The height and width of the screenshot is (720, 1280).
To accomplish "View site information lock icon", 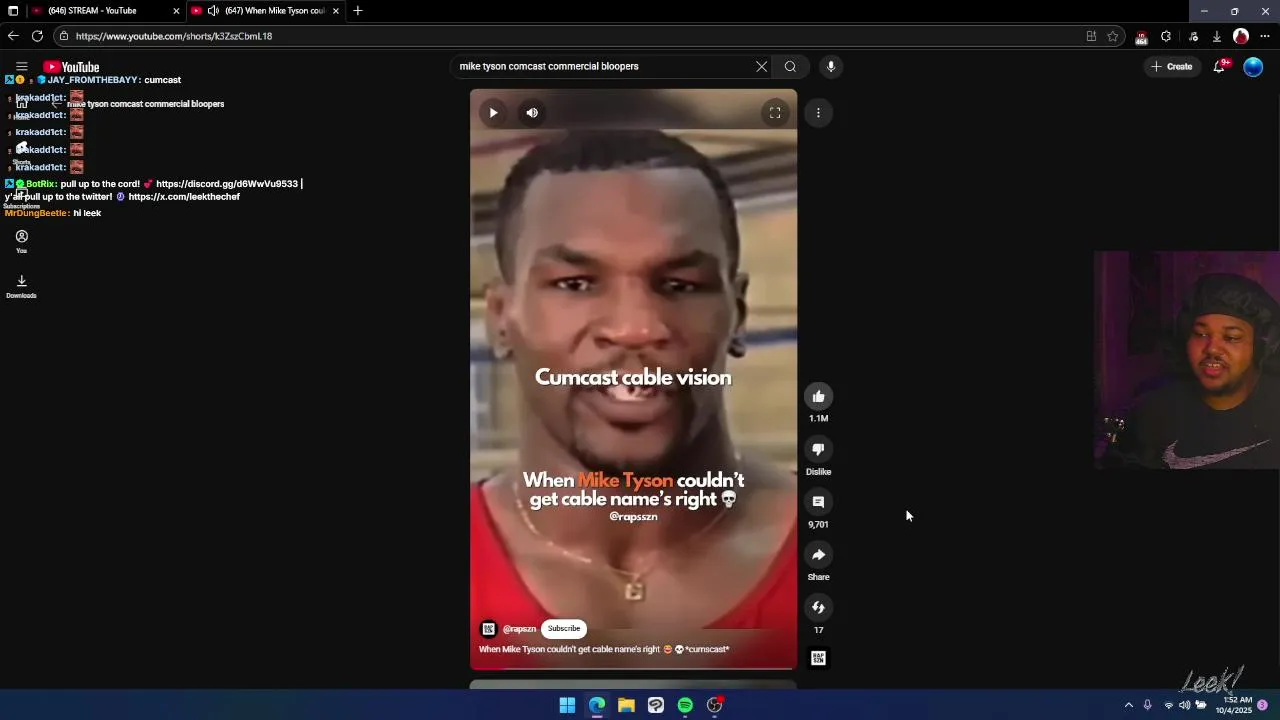I will pyautogui.click(x=64, y=36).
